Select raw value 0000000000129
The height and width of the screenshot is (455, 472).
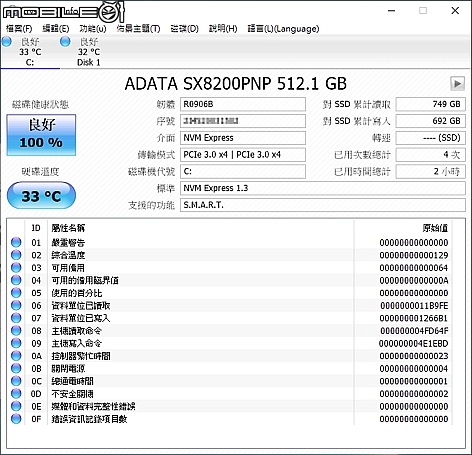coord(414,255)
